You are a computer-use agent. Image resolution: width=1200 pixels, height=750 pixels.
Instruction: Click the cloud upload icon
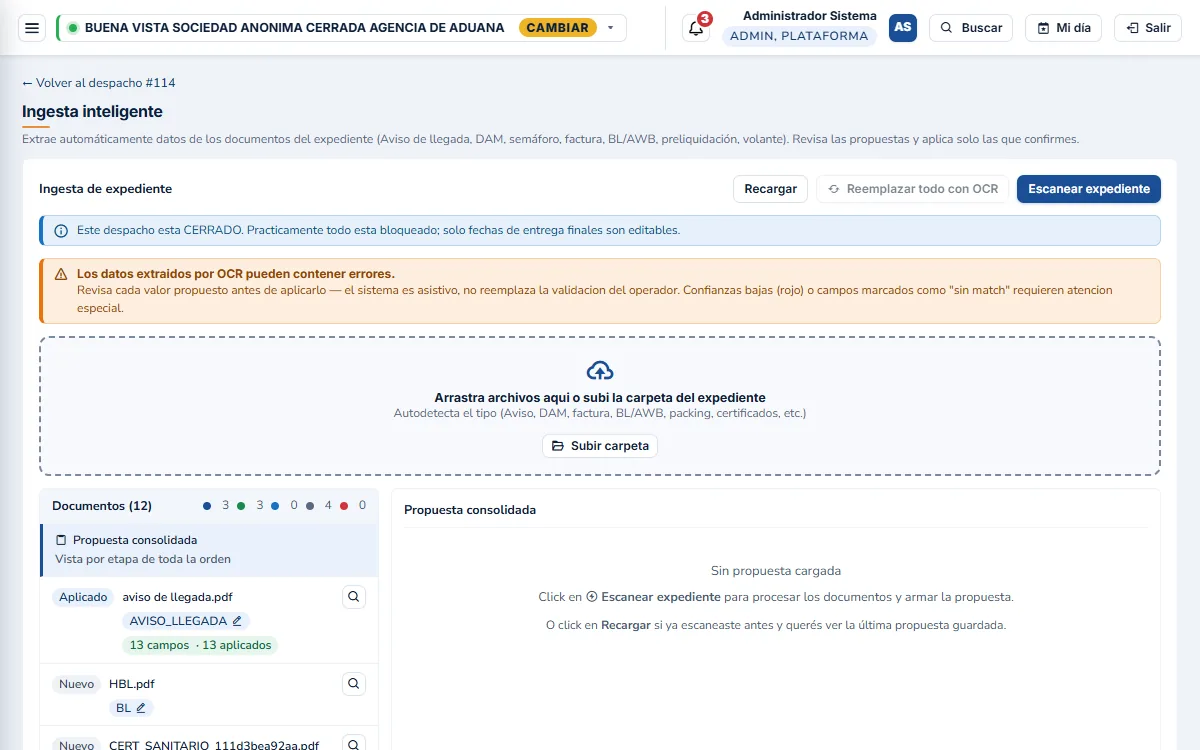click(x=600, y=371)
